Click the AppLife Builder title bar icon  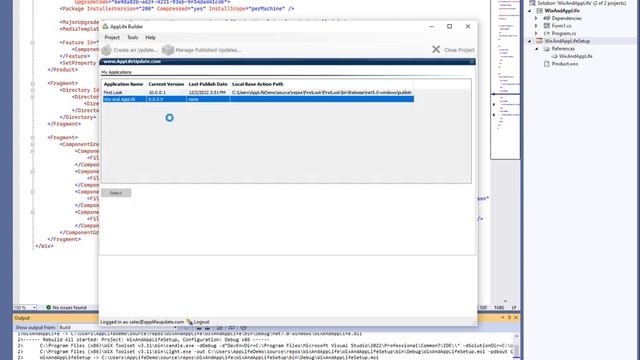coord(105,27)
